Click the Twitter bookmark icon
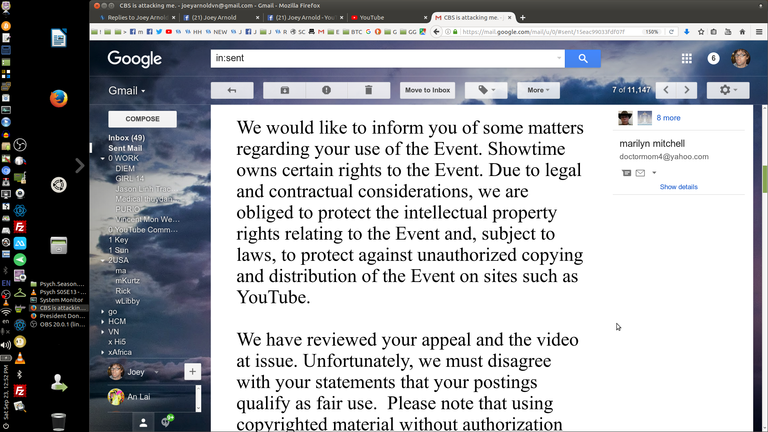Viewport: 768px width, 432px height. tap(159, 32)
